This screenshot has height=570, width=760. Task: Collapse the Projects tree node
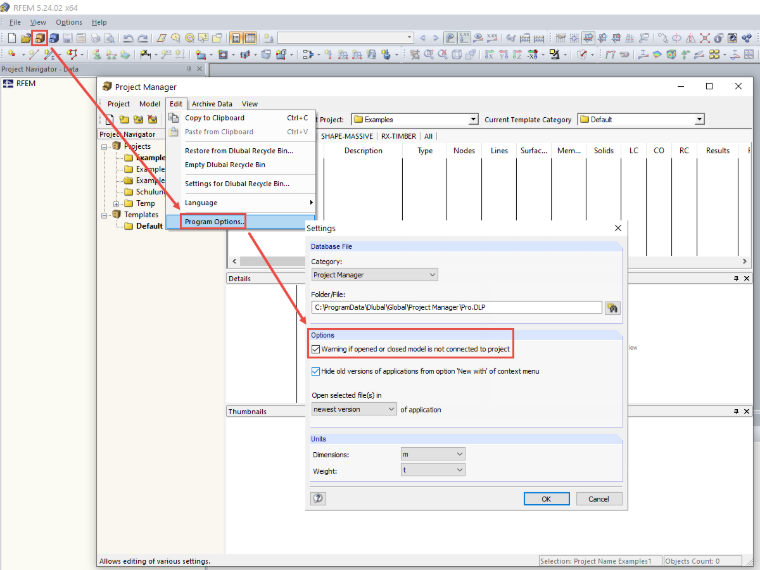(104, 146)
